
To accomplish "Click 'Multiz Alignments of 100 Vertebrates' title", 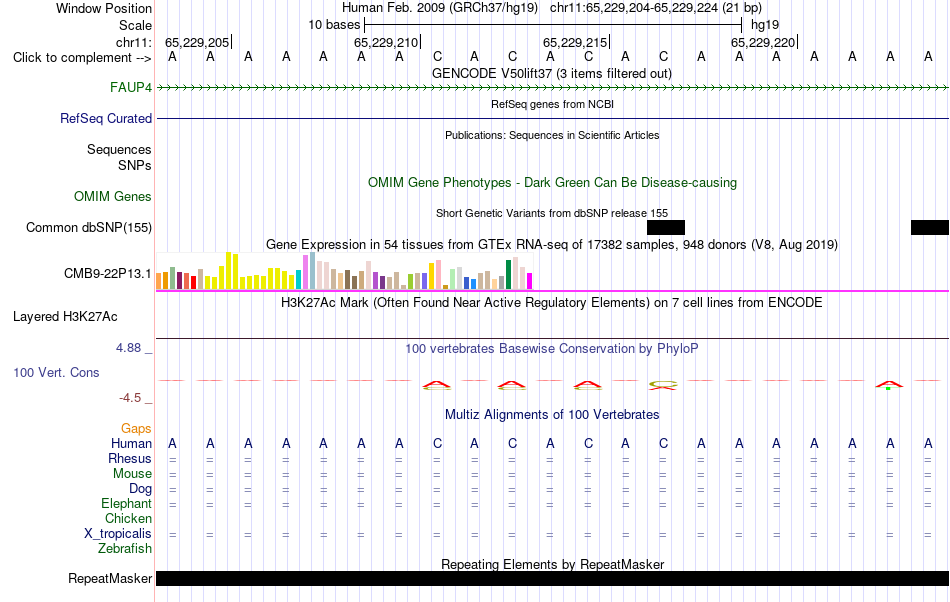I will coord(552,414).
